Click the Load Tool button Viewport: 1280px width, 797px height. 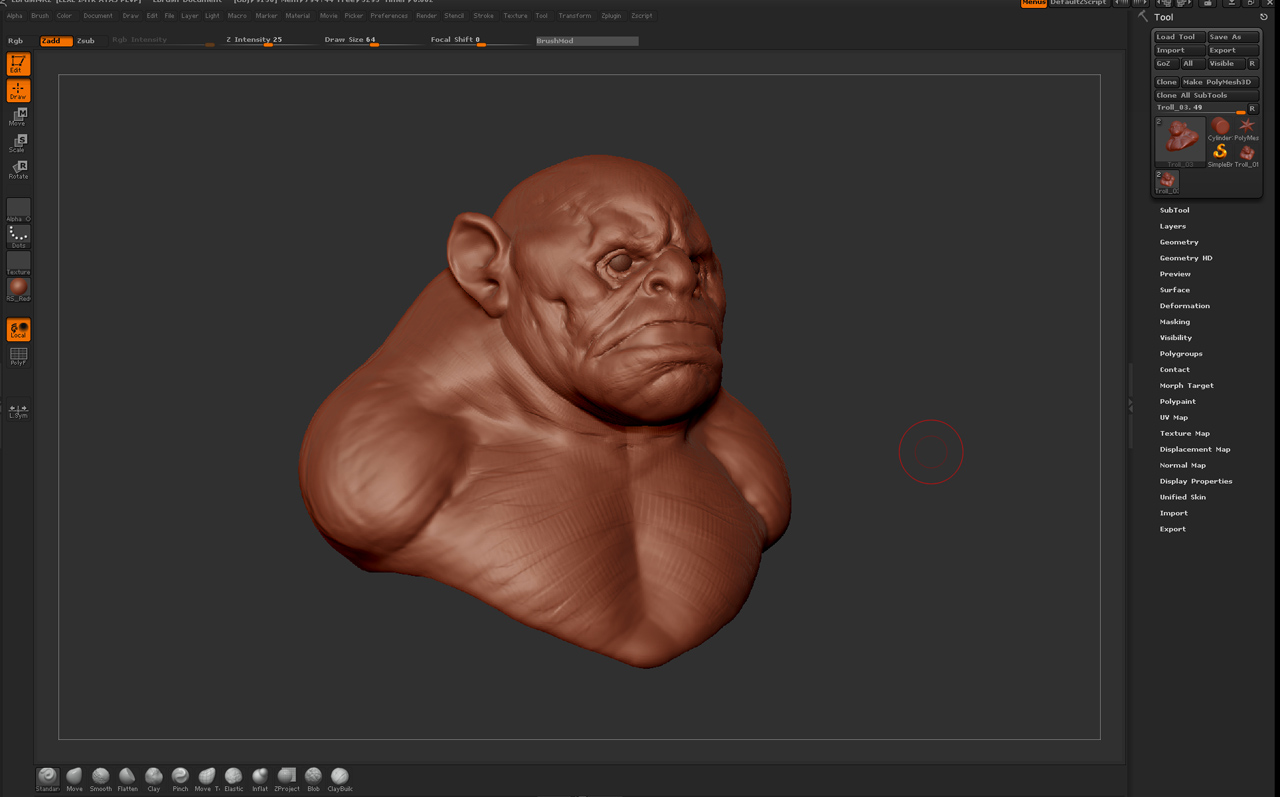coord(1179,37)
